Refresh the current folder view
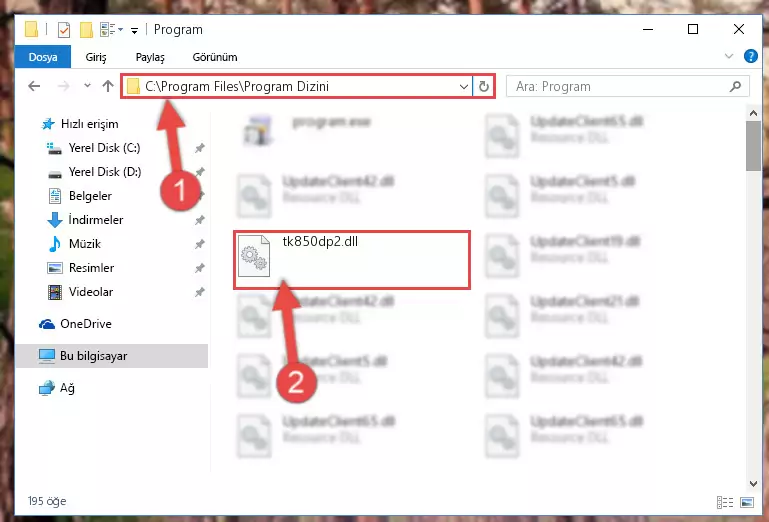This screenshot has width=769, height=522. [484, 86]
